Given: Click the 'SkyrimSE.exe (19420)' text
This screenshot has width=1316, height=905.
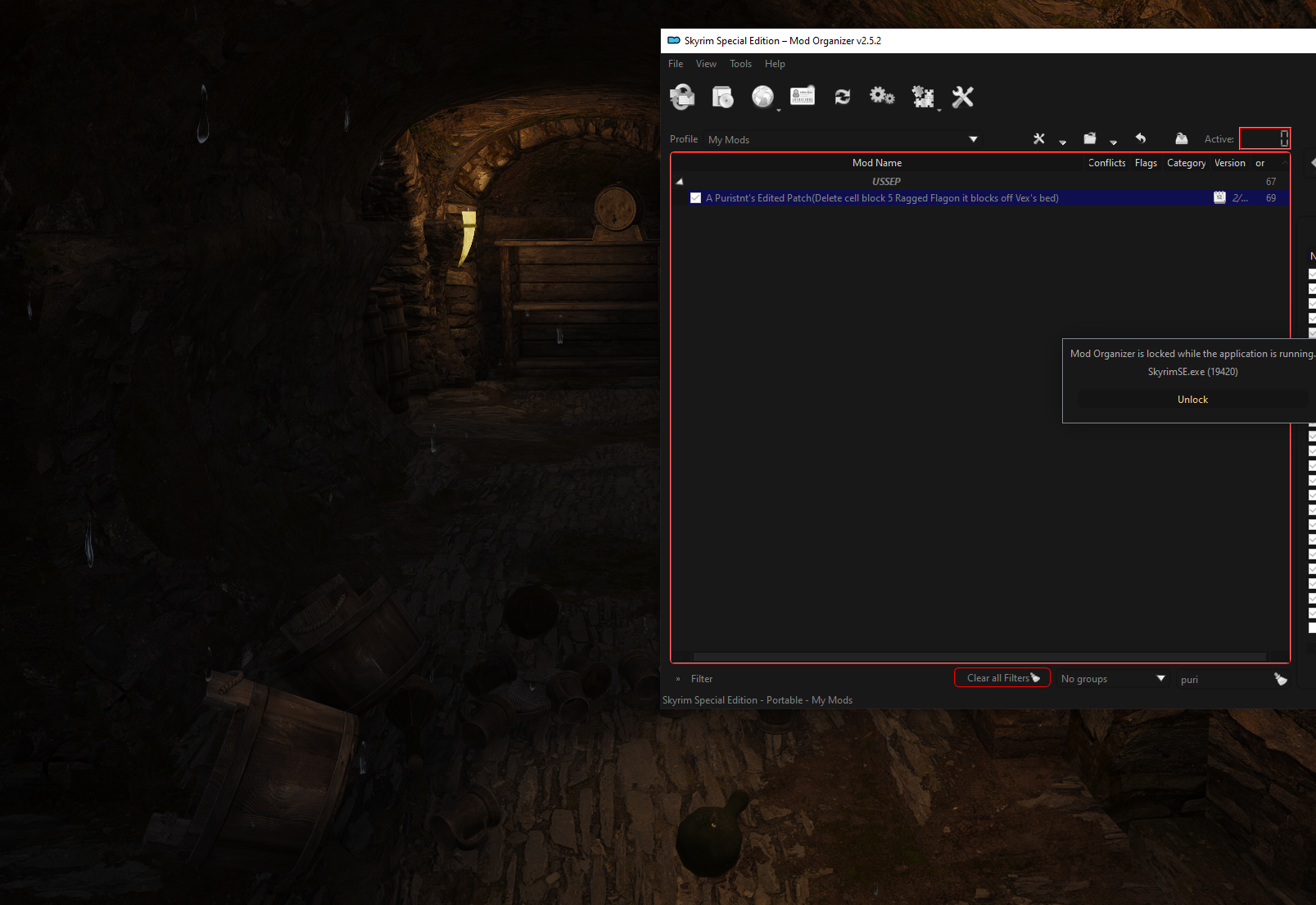Looking at the screenshot, I should 1192,372.
